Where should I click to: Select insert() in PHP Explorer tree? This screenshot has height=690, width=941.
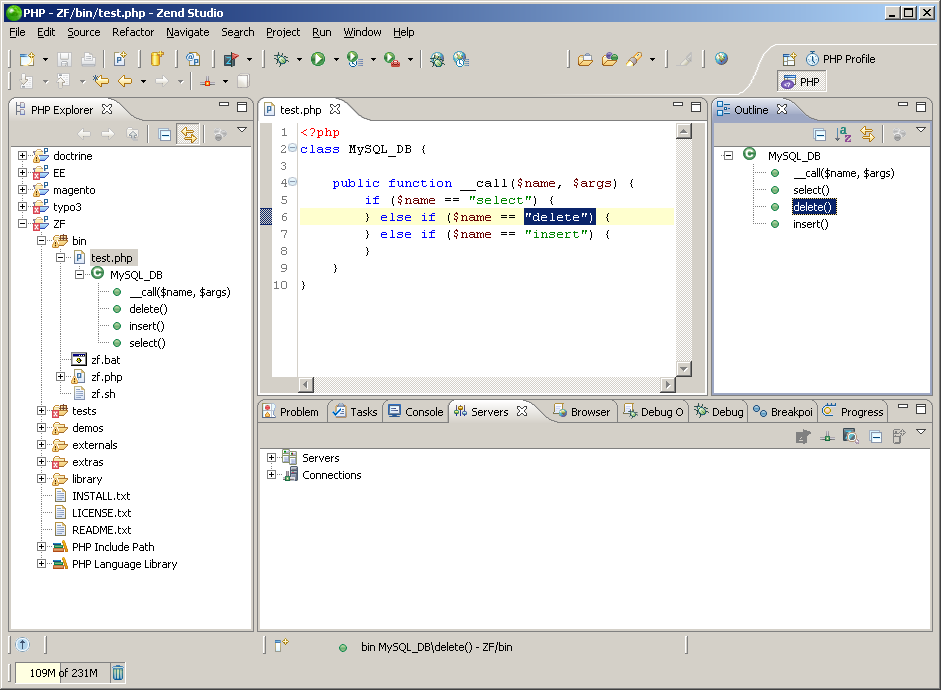tap(146, 326)
